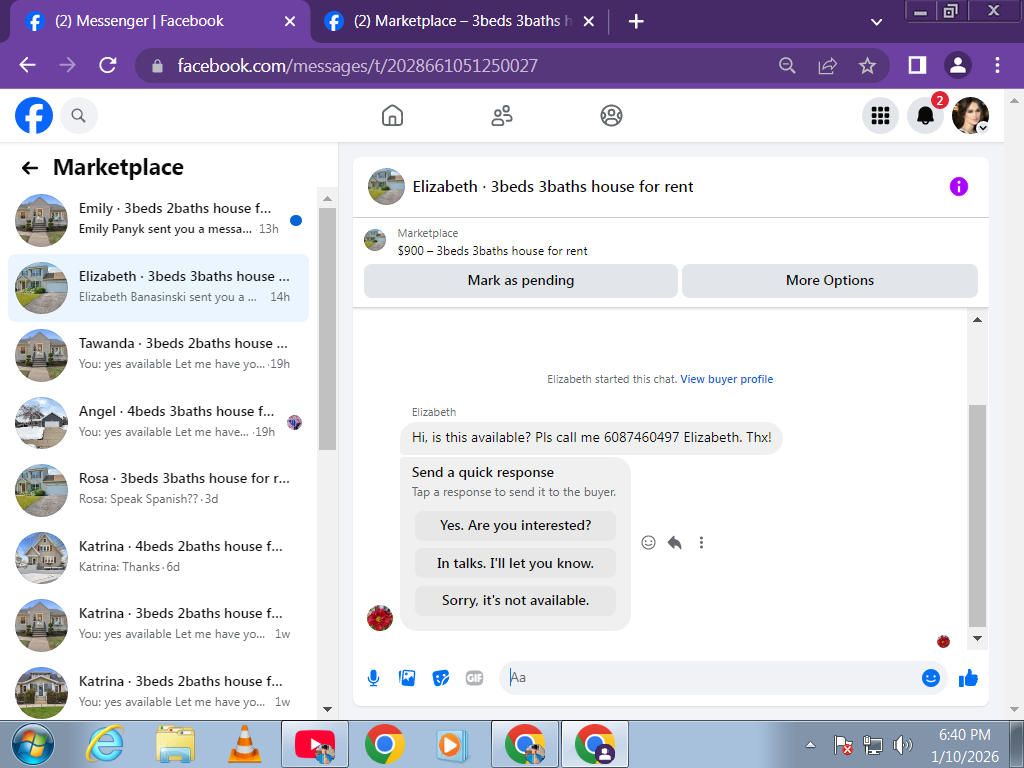
Task: Click the message input field
Action: 712,678
